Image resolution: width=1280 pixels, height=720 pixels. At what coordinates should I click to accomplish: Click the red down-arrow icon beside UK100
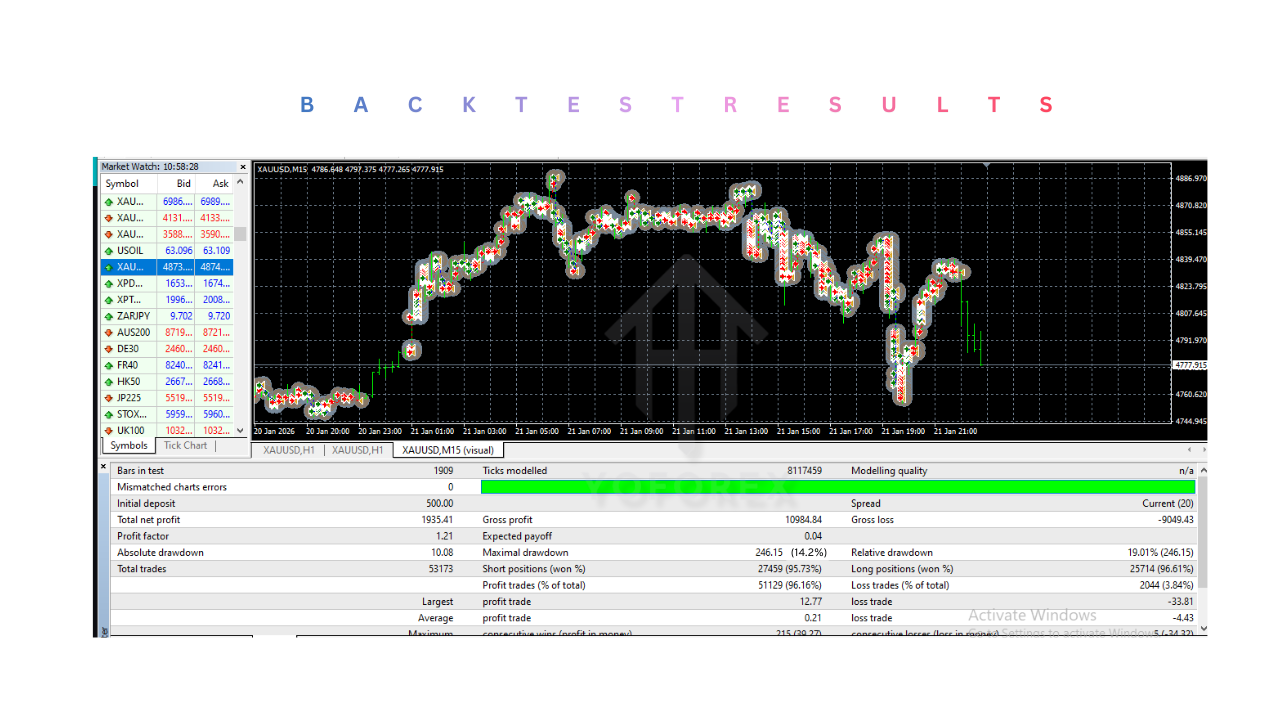point(107,429)
